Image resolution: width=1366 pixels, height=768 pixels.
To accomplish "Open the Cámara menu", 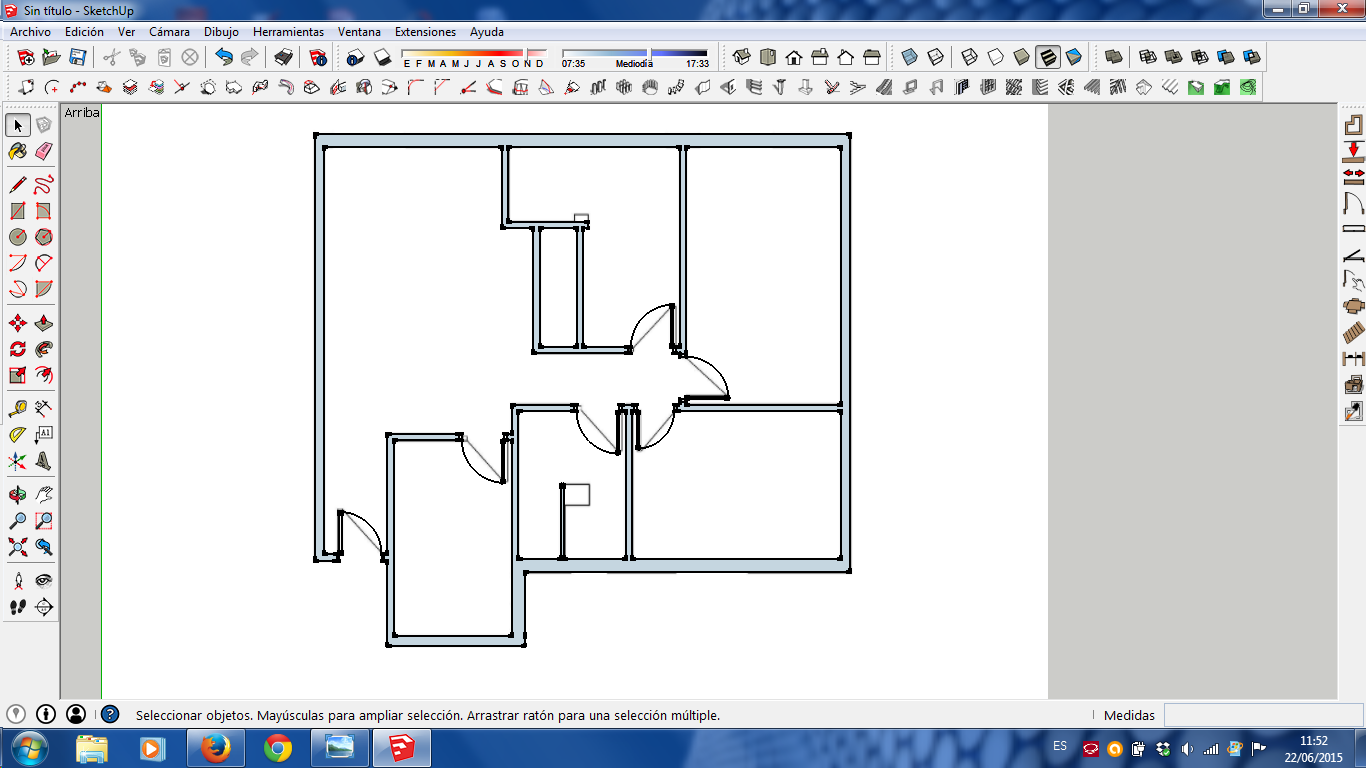I will tap(169, 32).
